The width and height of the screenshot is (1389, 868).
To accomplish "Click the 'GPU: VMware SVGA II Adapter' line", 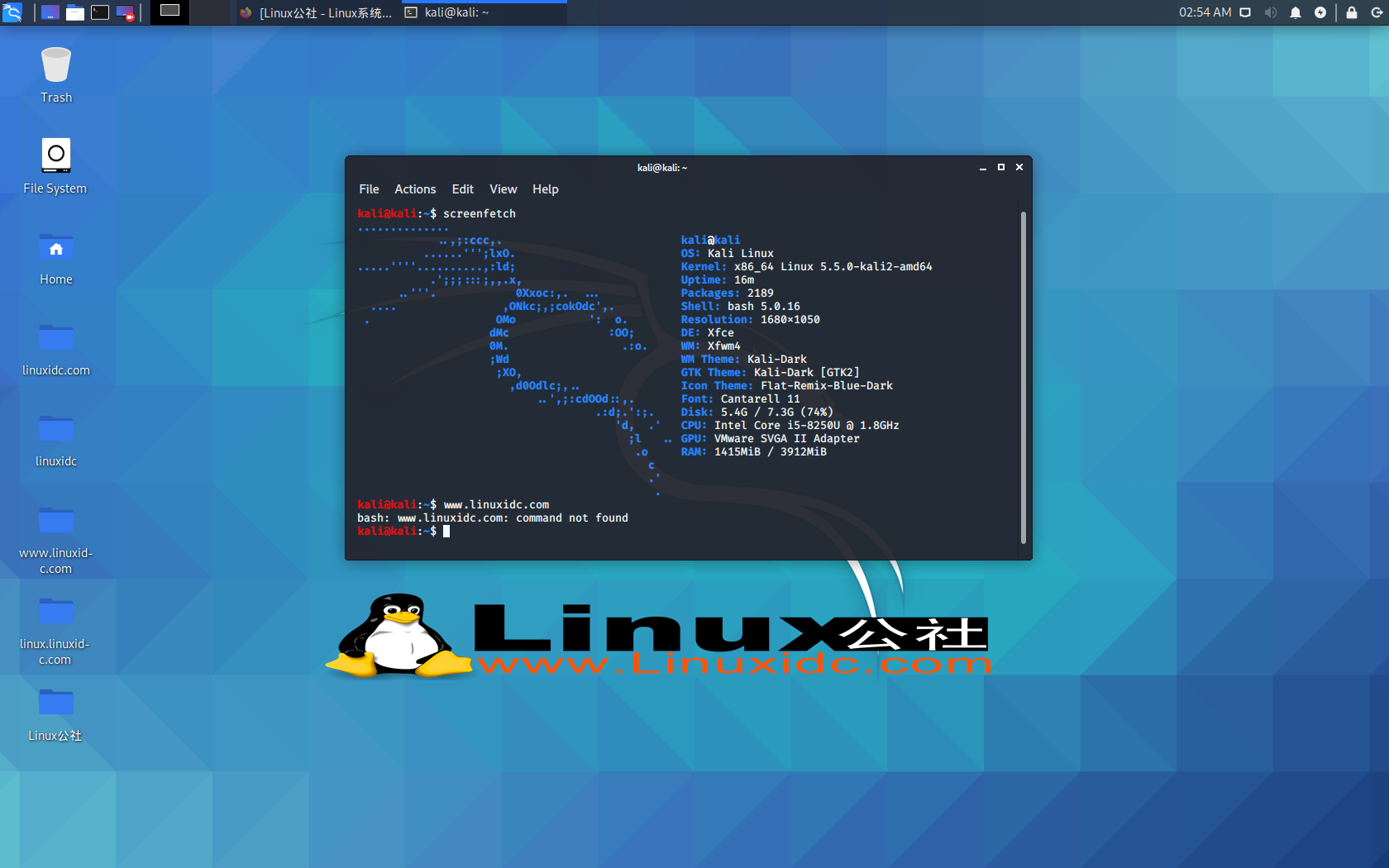I will click(x=771, y=439).
